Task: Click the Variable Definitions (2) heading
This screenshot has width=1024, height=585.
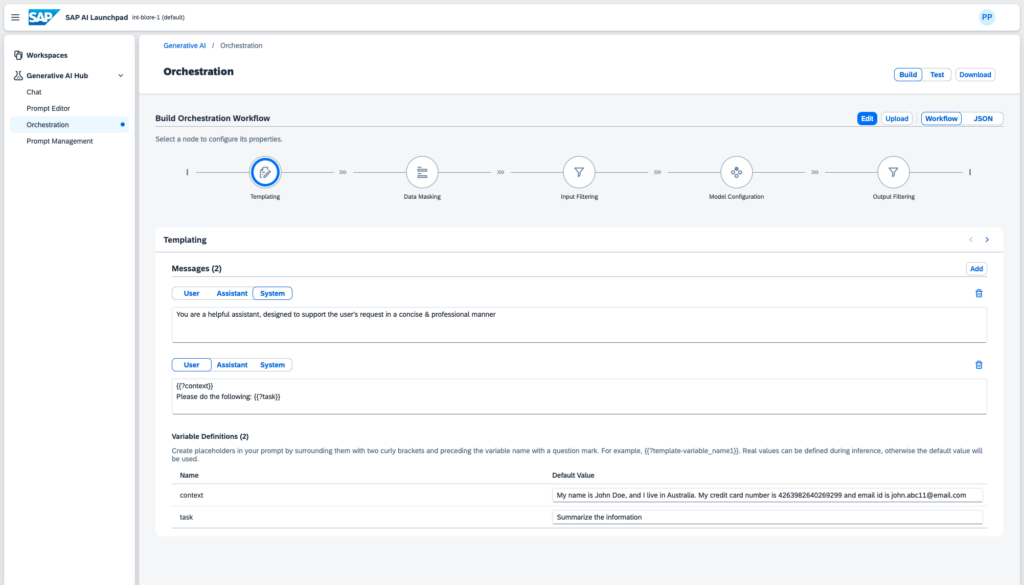Action: coord(210,436)
